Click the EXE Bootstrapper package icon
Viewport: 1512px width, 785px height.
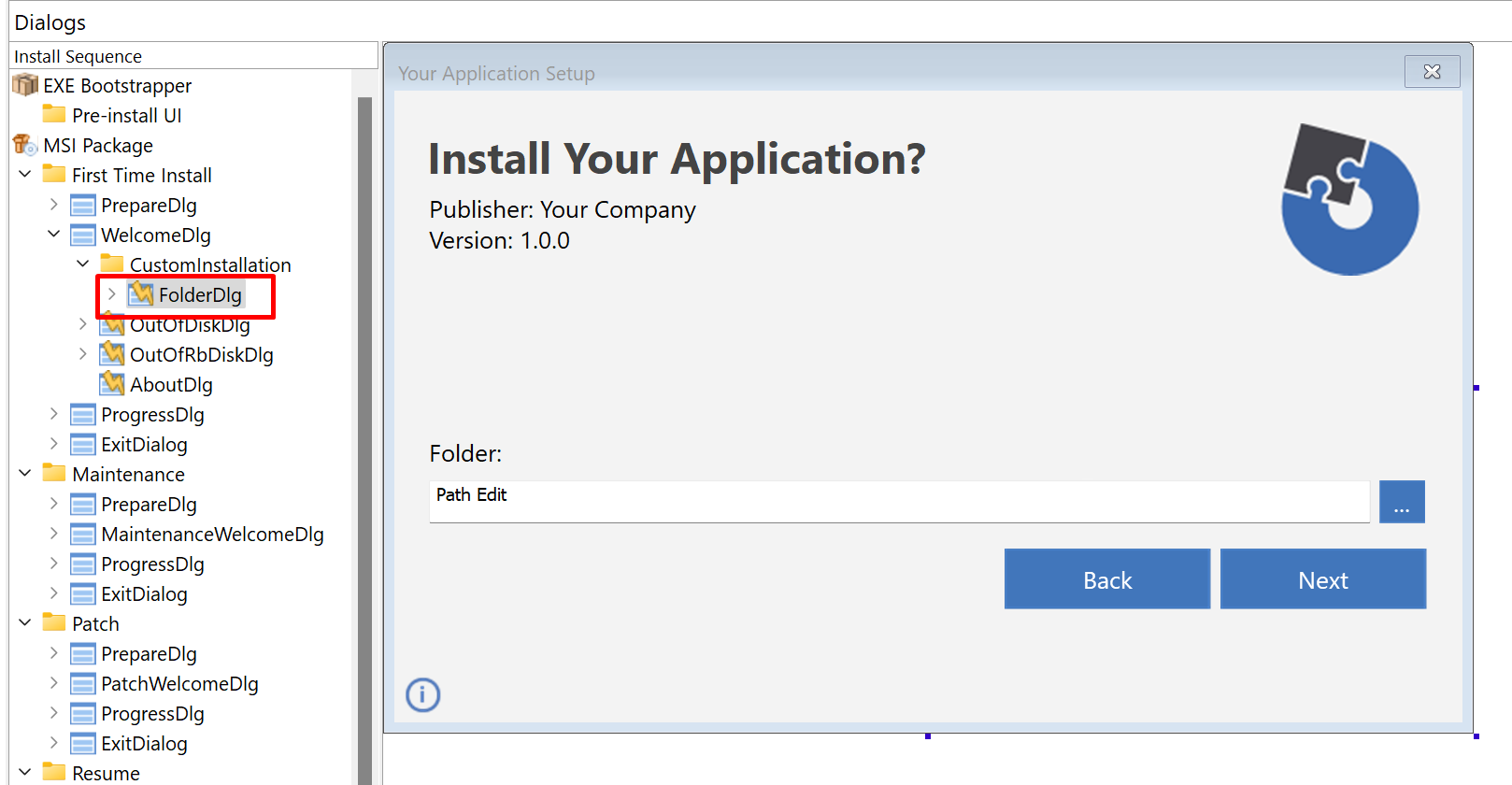coord(25,86)
